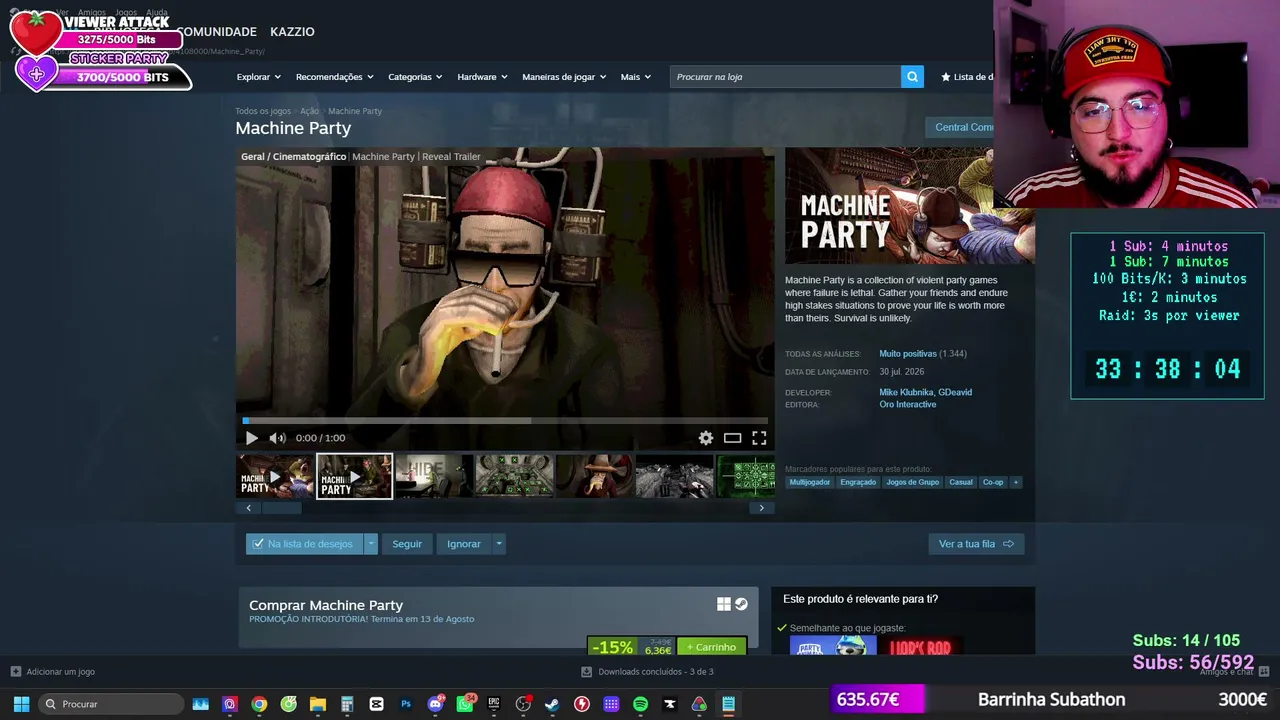Expand the wishlist options dropdown arrow
1280x720 pixels.
[x=370, y=544]
